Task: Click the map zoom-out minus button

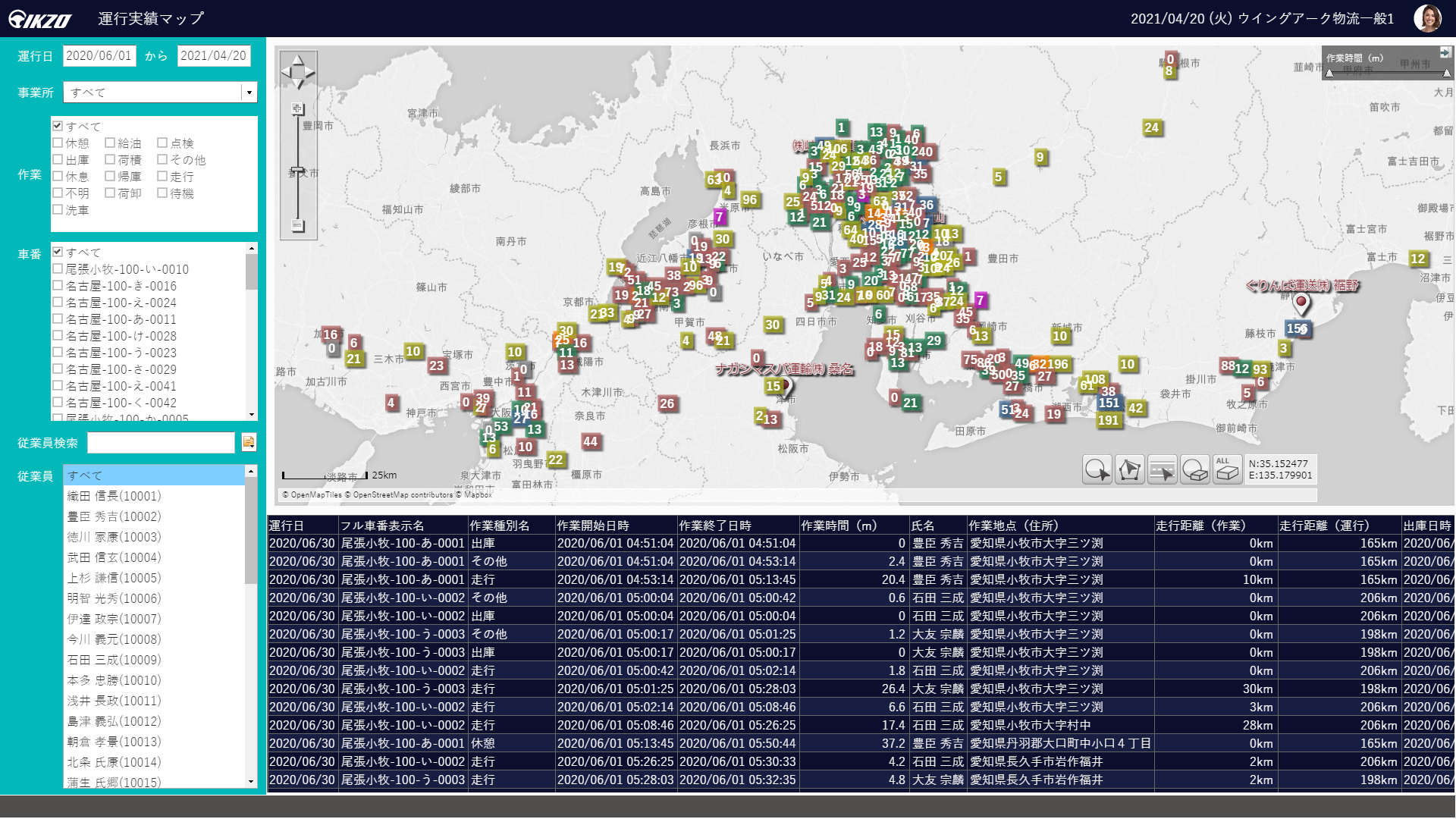Action: click(298, 225)
